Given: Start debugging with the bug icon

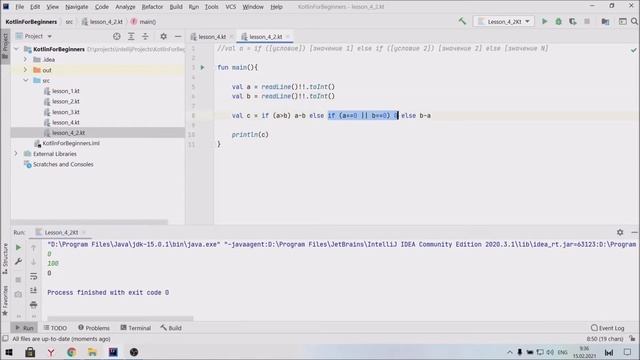Looking at the screenshot, I should (558, 21).
